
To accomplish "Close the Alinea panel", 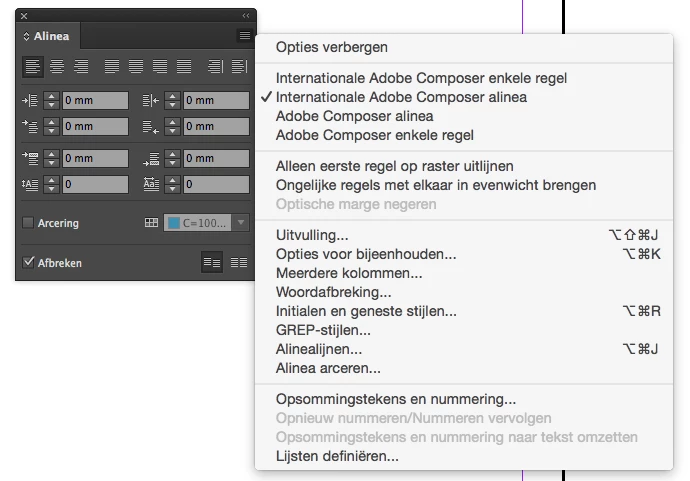I will (x=24, y=16).
